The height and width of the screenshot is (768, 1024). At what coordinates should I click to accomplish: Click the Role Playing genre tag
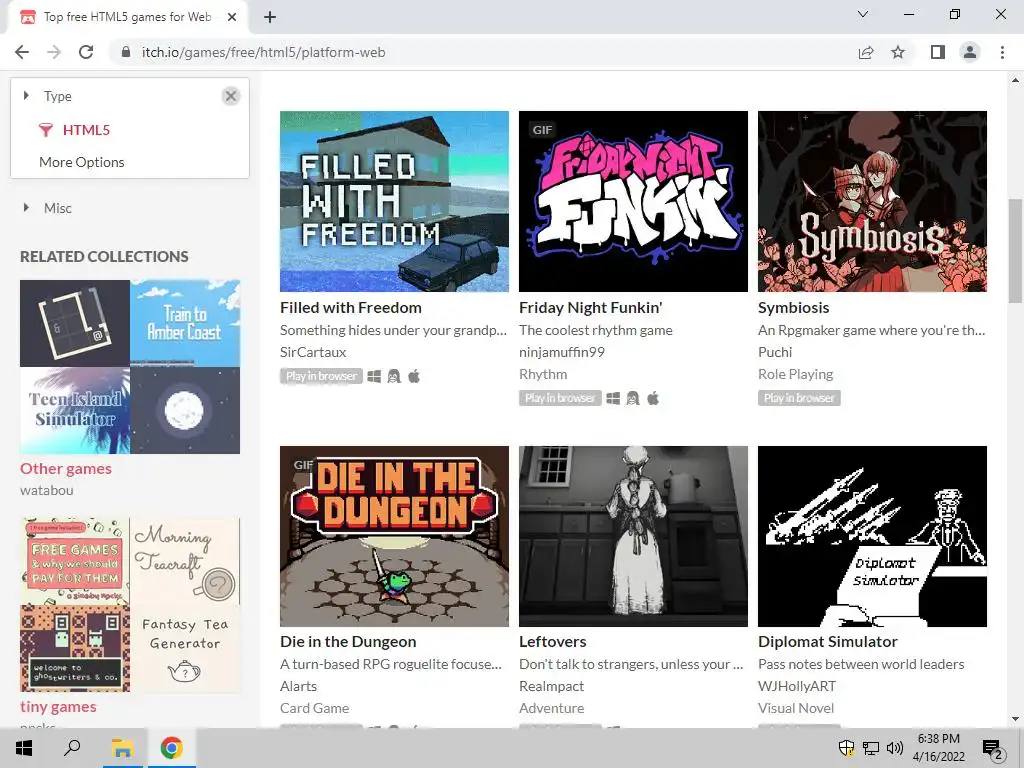pyautogui.click(x=795, y=374)
